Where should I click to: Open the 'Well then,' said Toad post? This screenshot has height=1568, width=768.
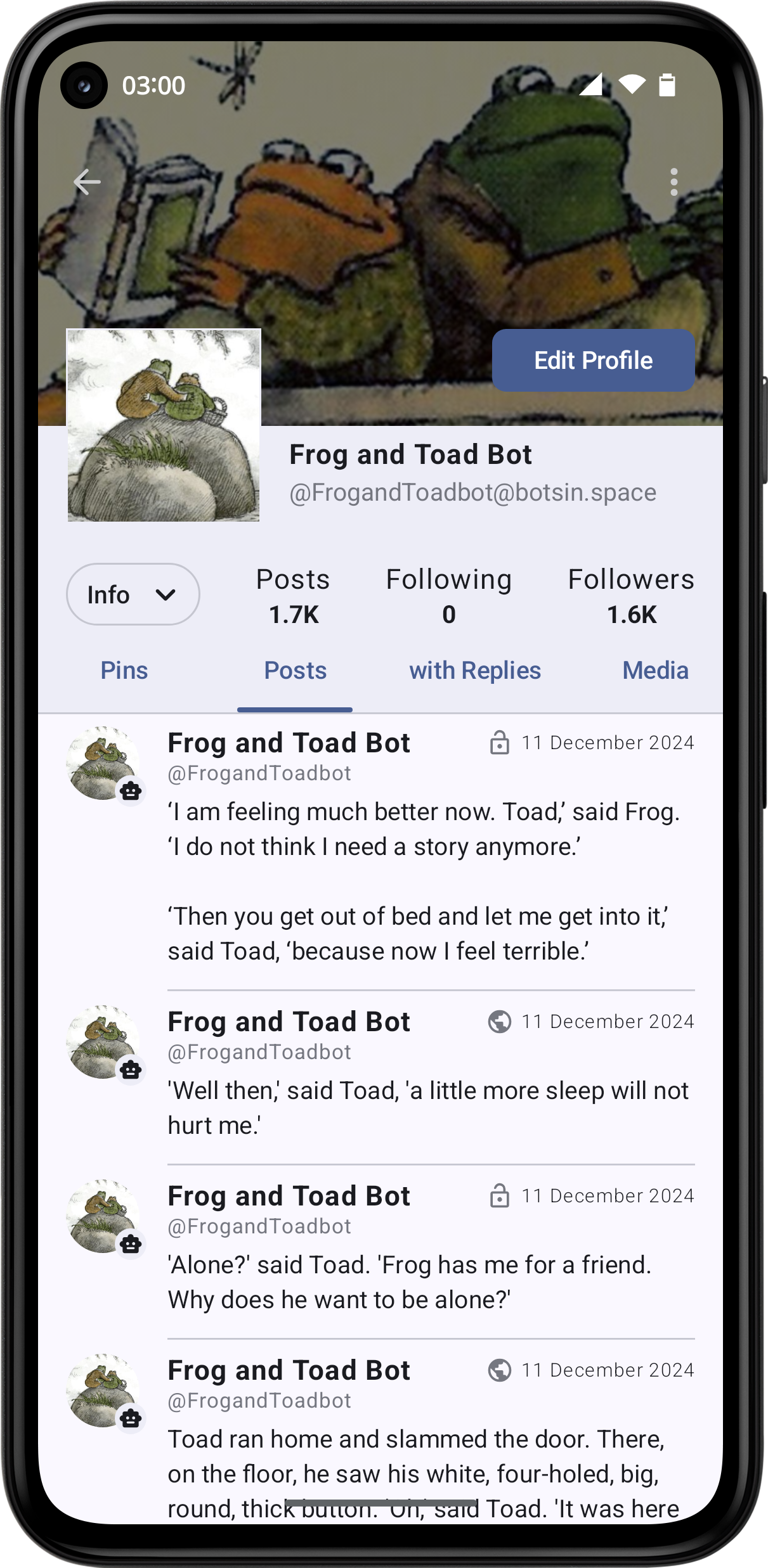(x=428, y=1108)
